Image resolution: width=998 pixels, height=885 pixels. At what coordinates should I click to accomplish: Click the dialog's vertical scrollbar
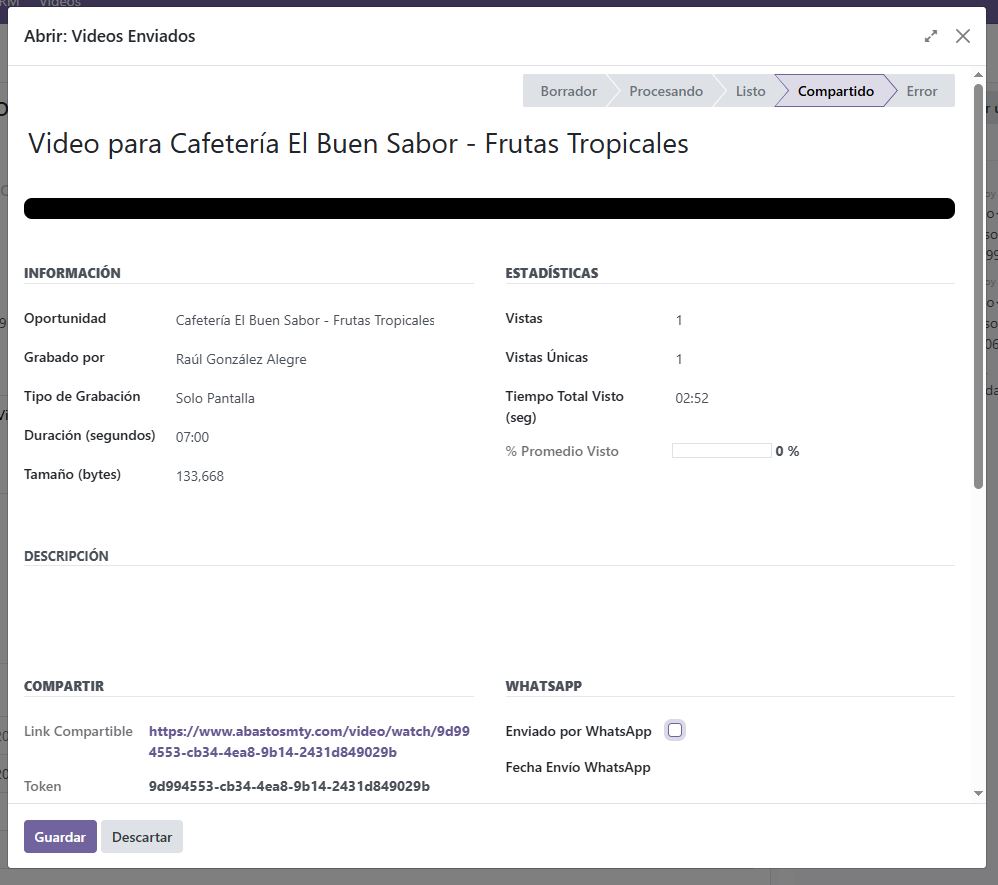point(979,300)
